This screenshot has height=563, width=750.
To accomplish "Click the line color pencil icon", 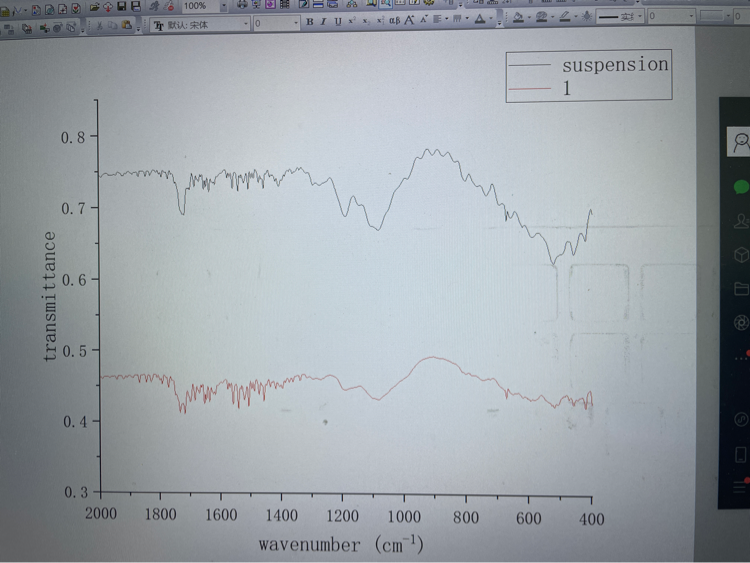I will pyautogui.click(x=565, y=18).
